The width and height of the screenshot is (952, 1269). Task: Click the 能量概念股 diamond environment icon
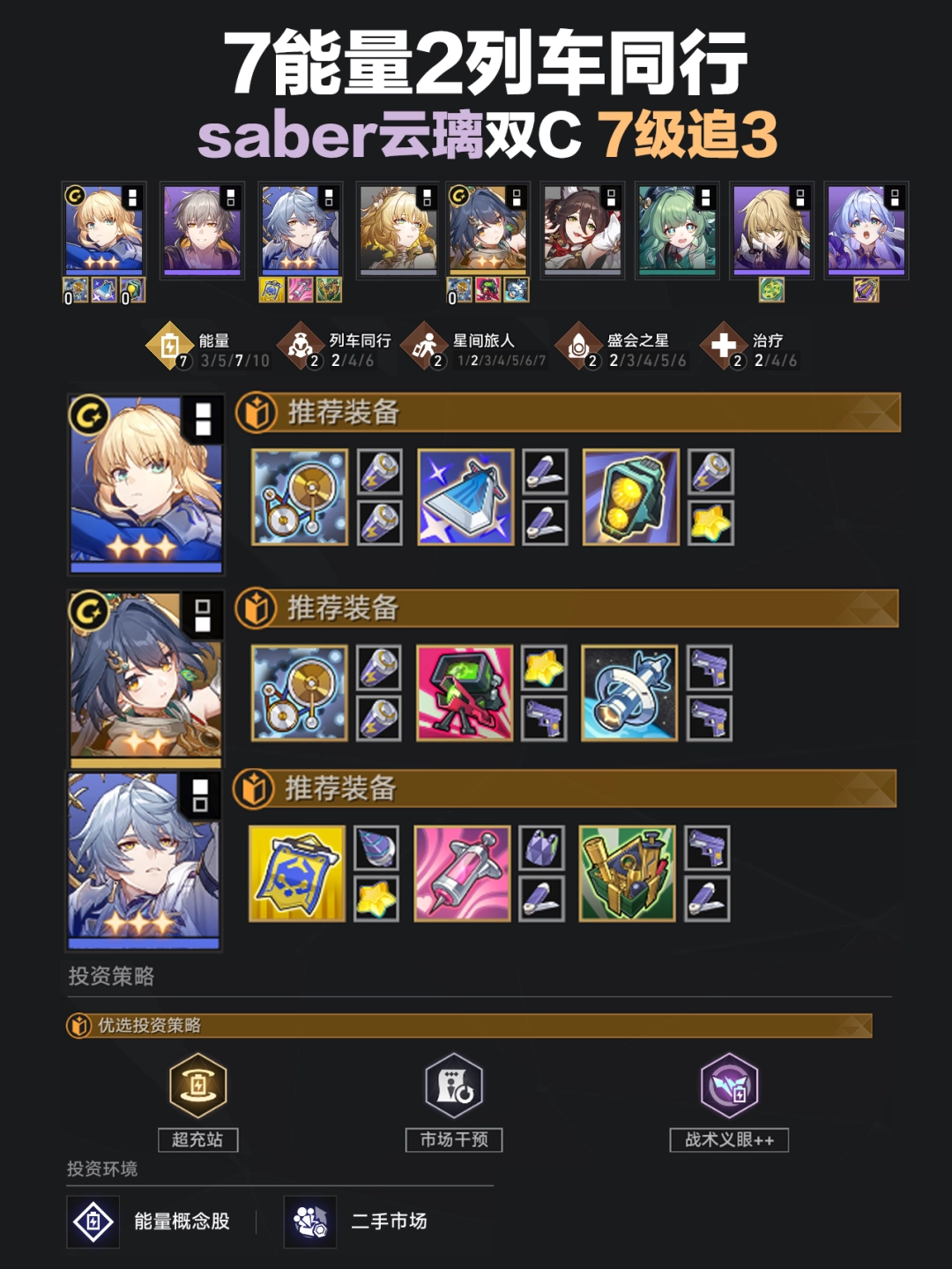[x=93, y=1222]
